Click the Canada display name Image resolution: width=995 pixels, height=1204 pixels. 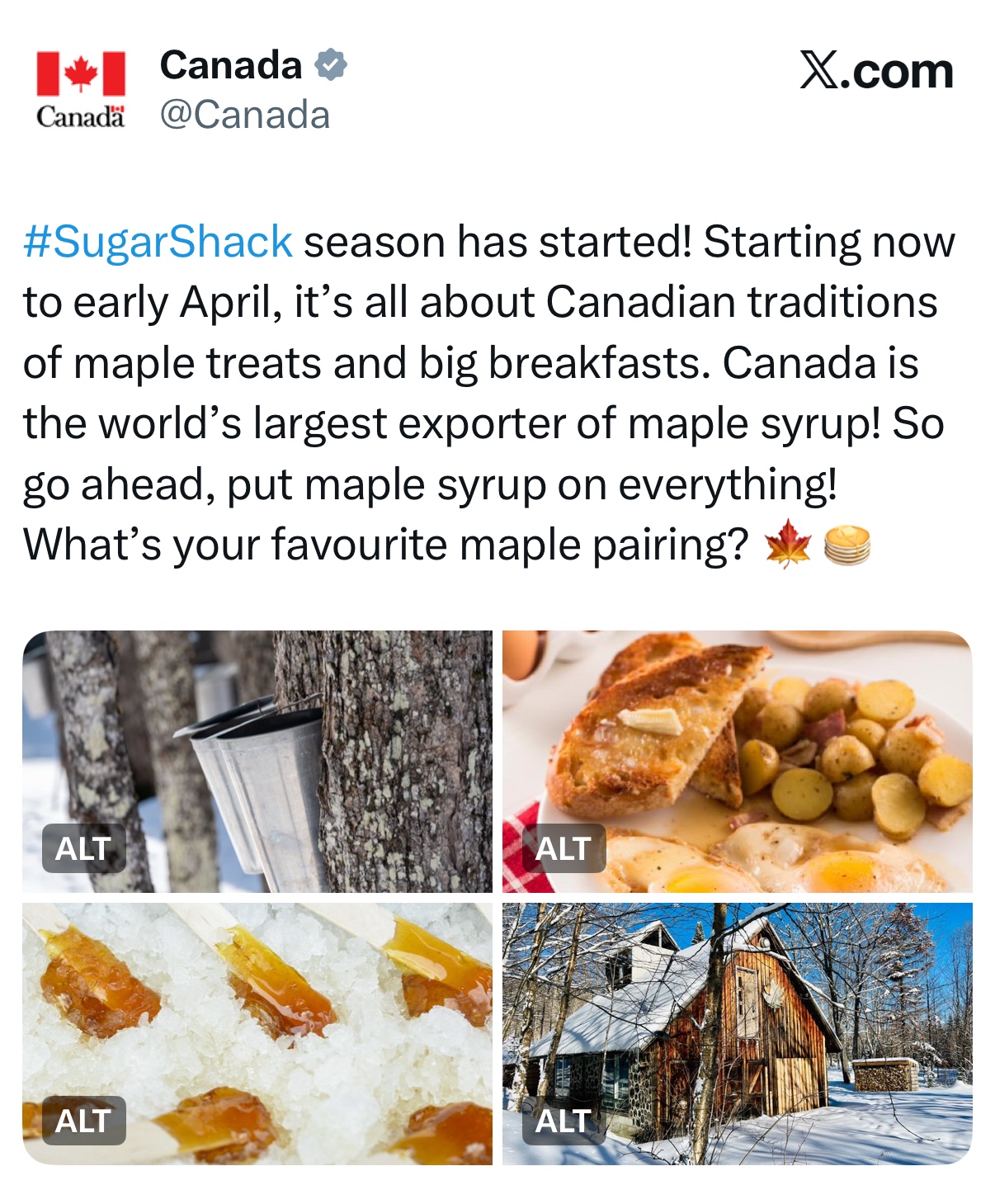[231, 65]
